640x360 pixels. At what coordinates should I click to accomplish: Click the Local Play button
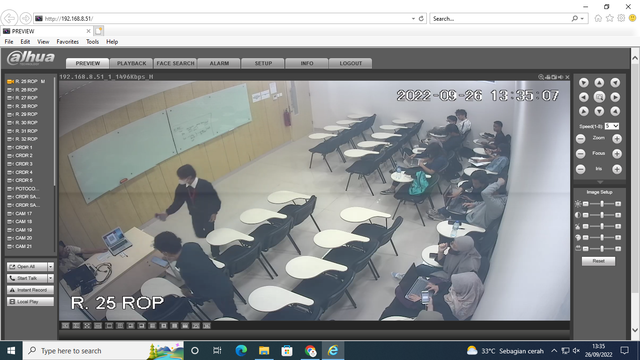coord(30,302)
